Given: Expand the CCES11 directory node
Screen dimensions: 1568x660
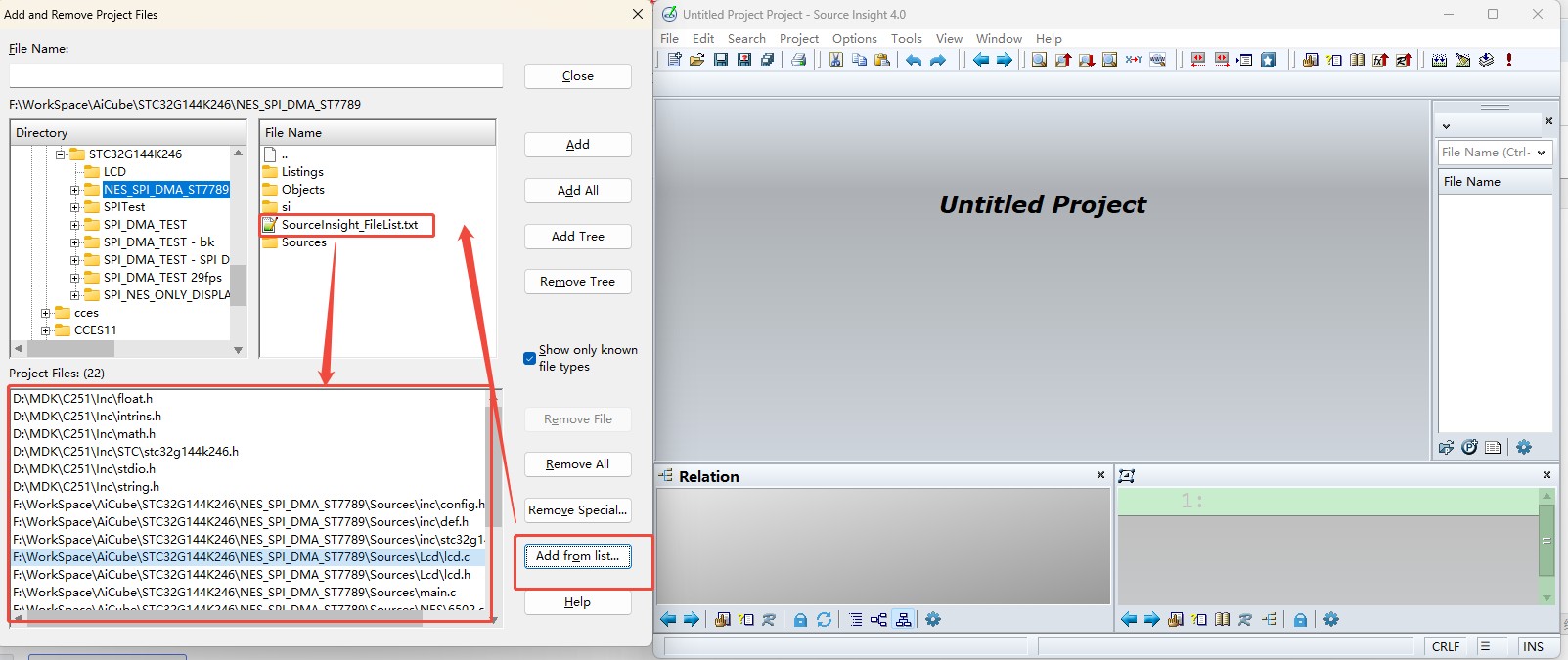Looking at the screenshot, I should pyautogui.click(x=45, y=330).
